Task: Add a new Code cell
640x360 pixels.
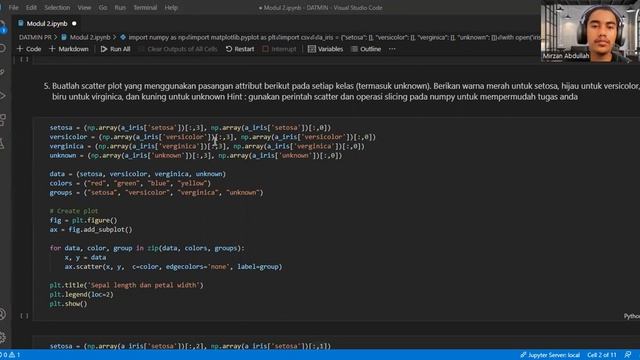Action: pos(29,49)
